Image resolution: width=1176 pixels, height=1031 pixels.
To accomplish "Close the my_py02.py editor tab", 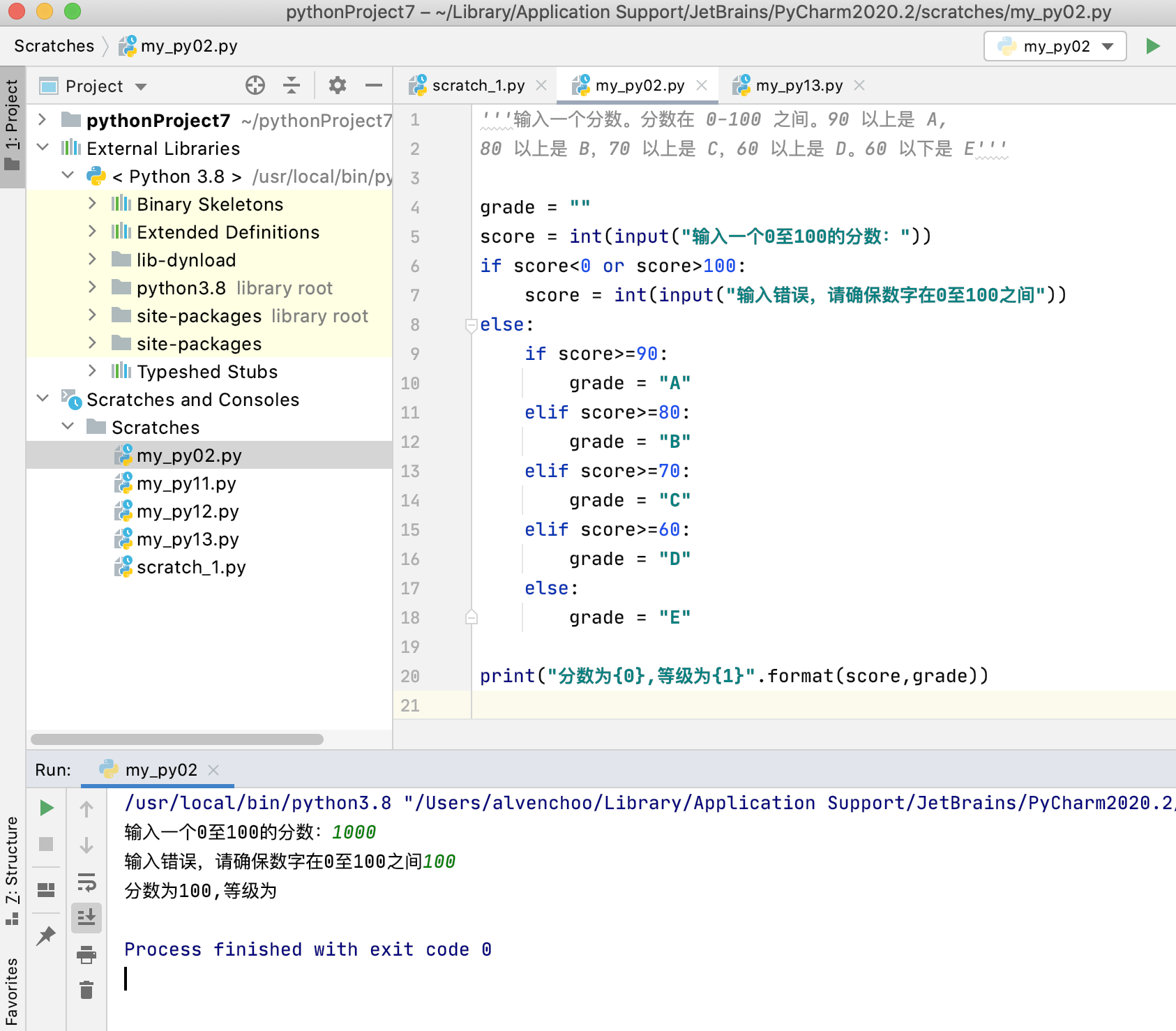I will click(702, 85).
